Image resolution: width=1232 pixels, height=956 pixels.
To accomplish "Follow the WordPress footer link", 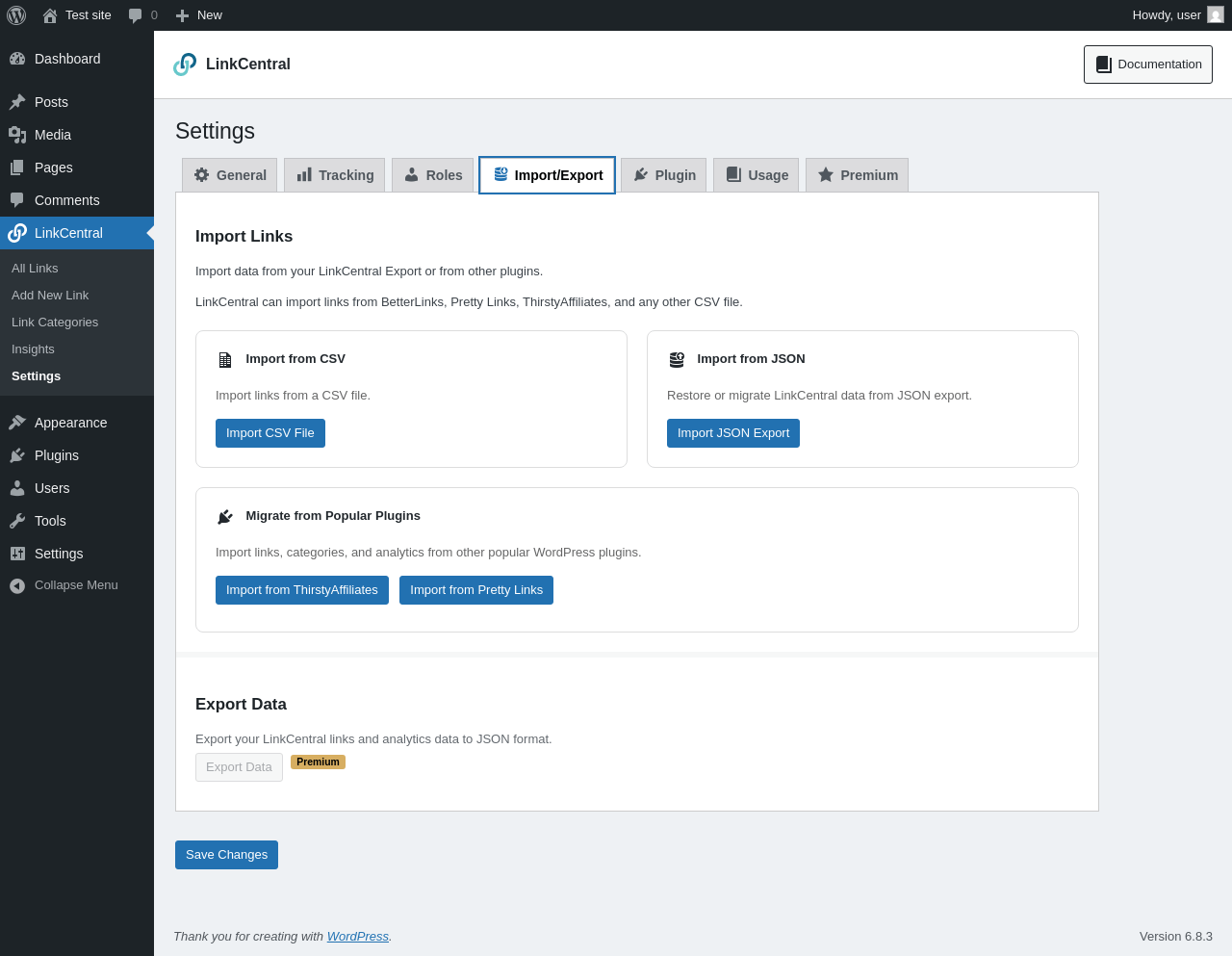I will pos(357,937).
